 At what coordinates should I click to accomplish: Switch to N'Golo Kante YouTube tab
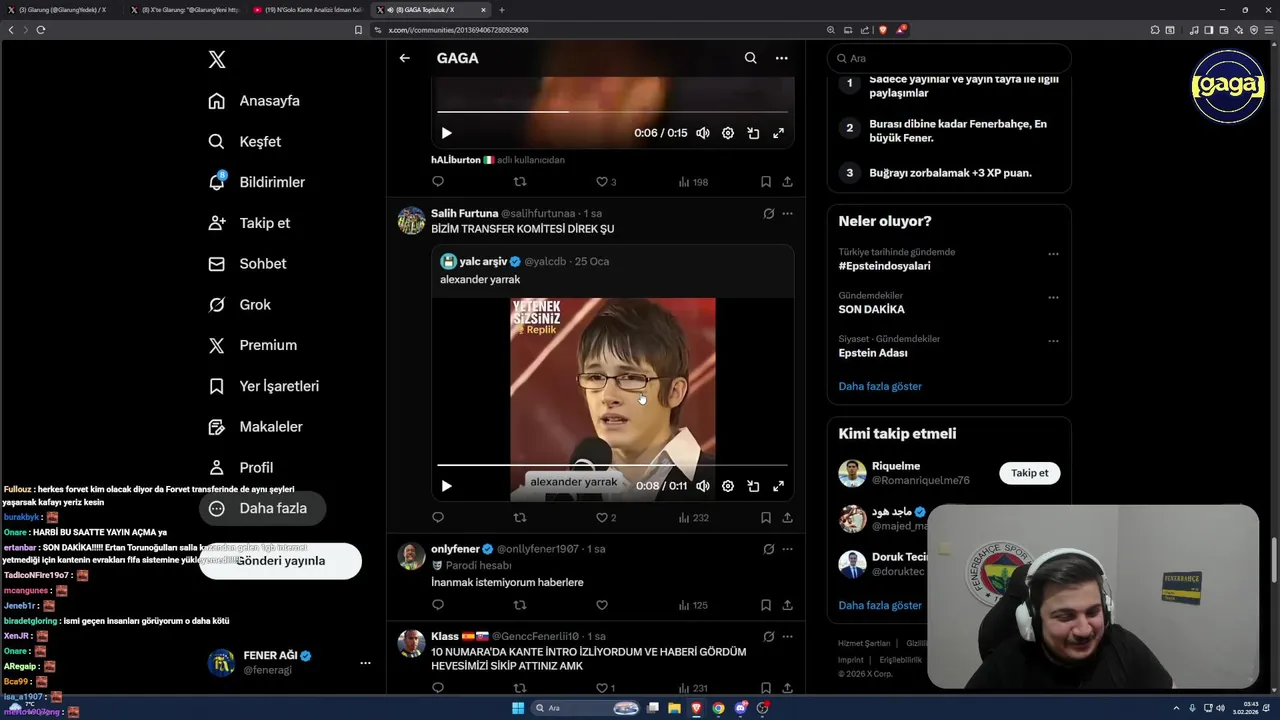click(308, 9)
